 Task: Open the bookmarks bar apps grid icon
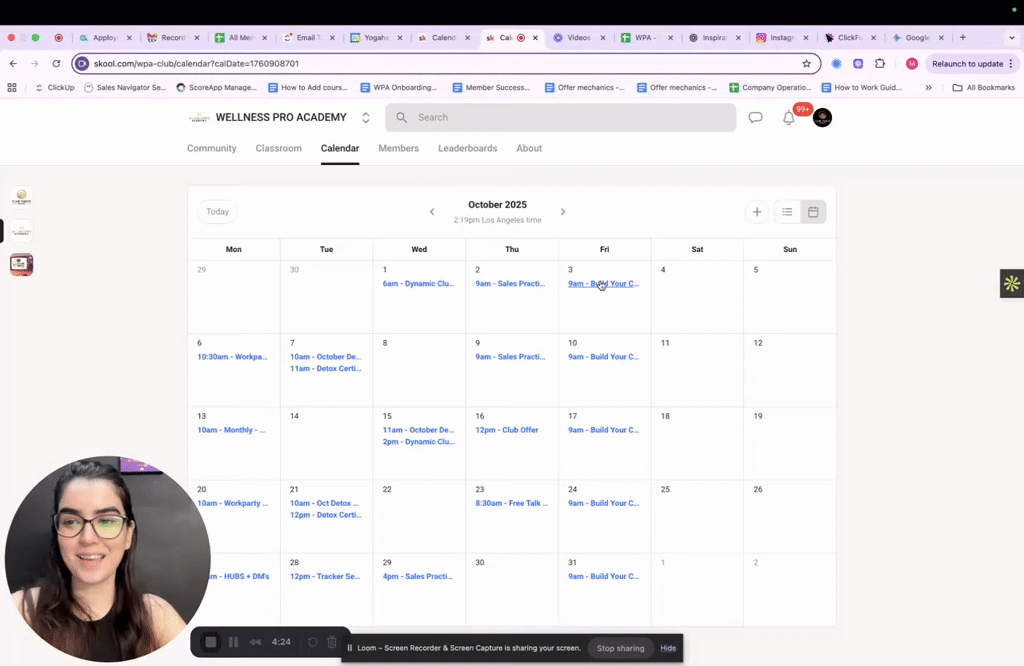tap(12, 87)
